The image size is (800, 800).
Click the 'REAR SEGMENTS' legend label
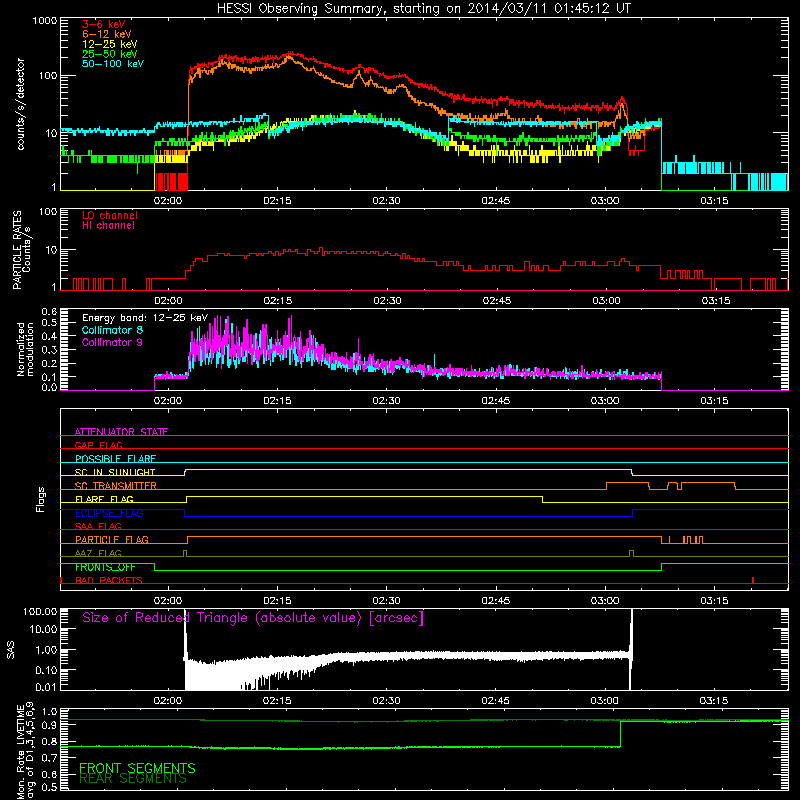coord(133,779)
